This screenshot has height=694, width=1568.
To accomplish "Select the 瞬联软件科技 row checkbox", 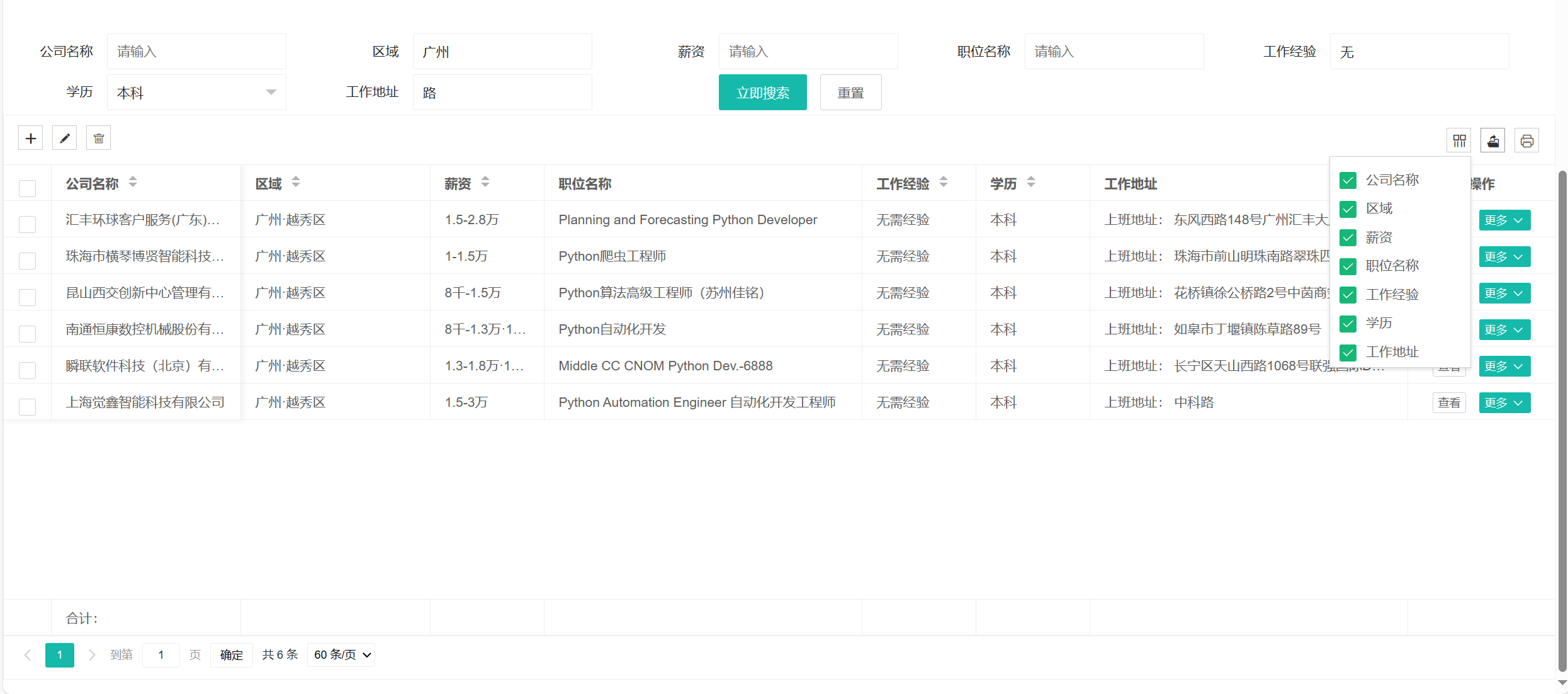I will (27, 370).
